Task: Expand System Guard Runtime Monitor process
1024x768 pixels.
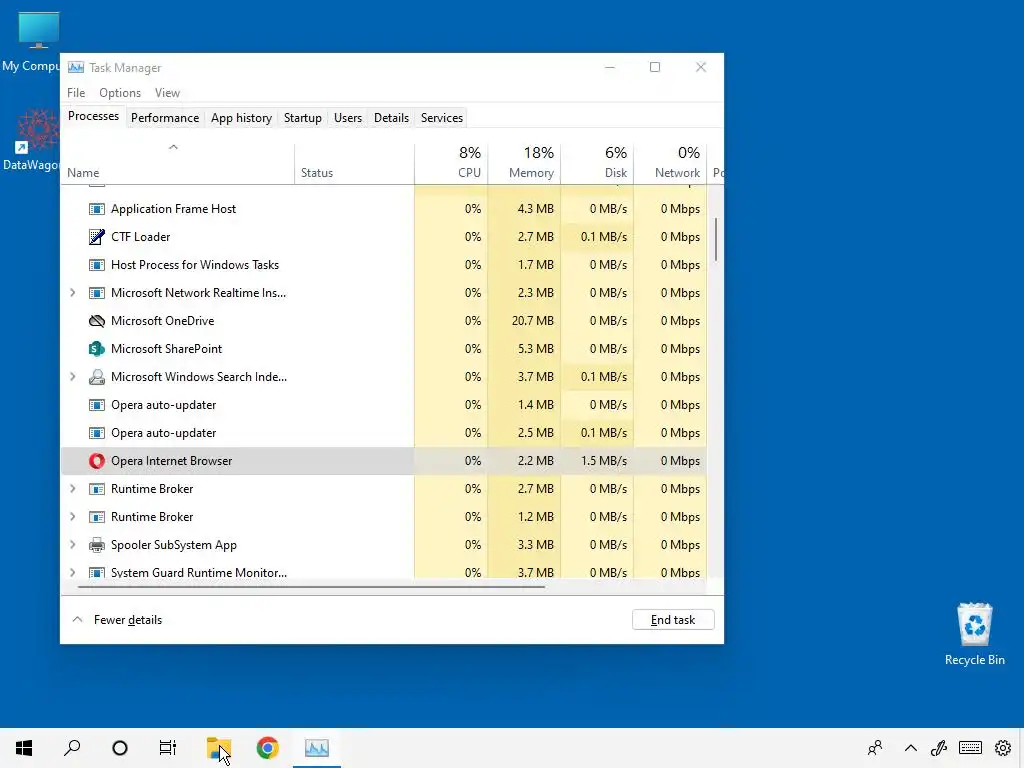Action: point(72,573)
